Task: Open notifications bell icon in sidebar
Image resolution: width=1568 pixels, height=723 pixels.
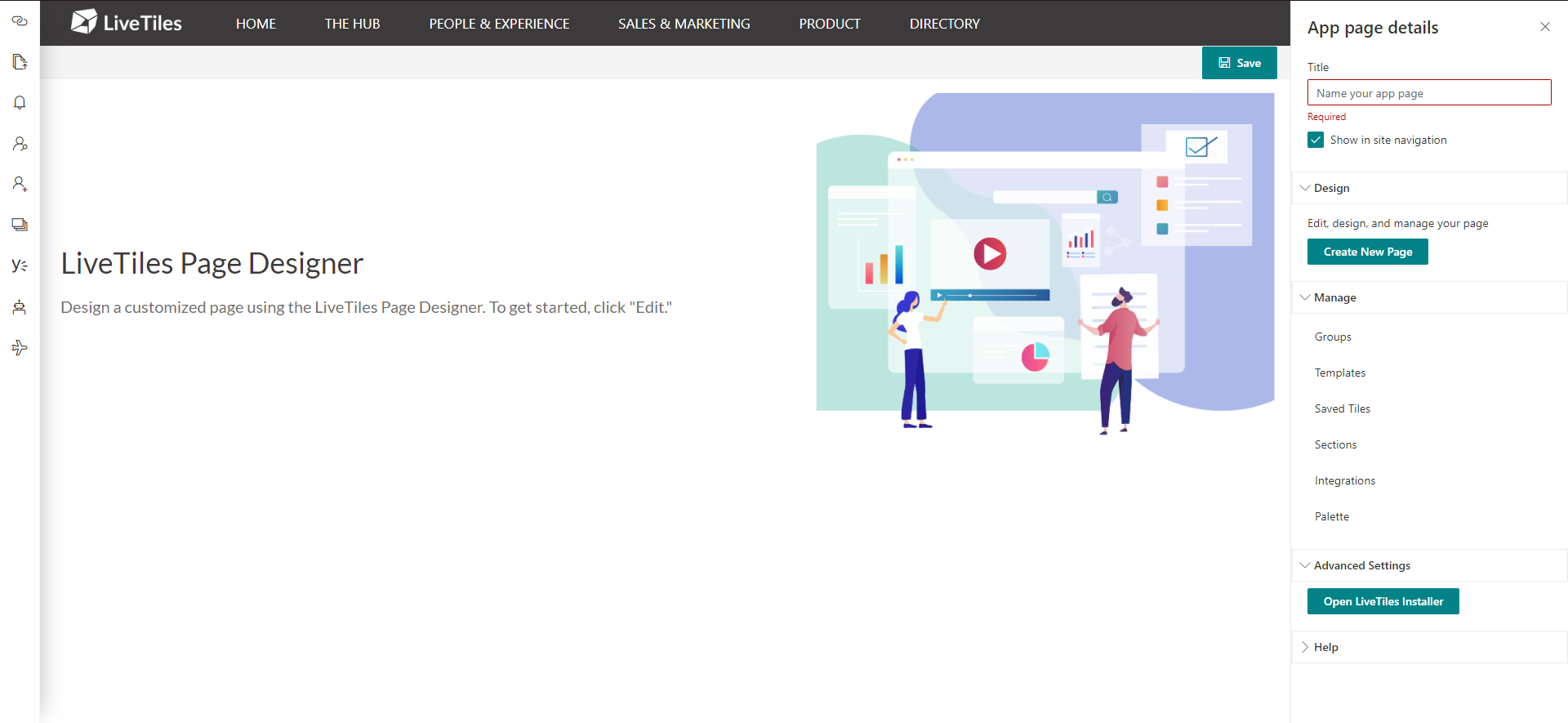Action: [20, 103]
